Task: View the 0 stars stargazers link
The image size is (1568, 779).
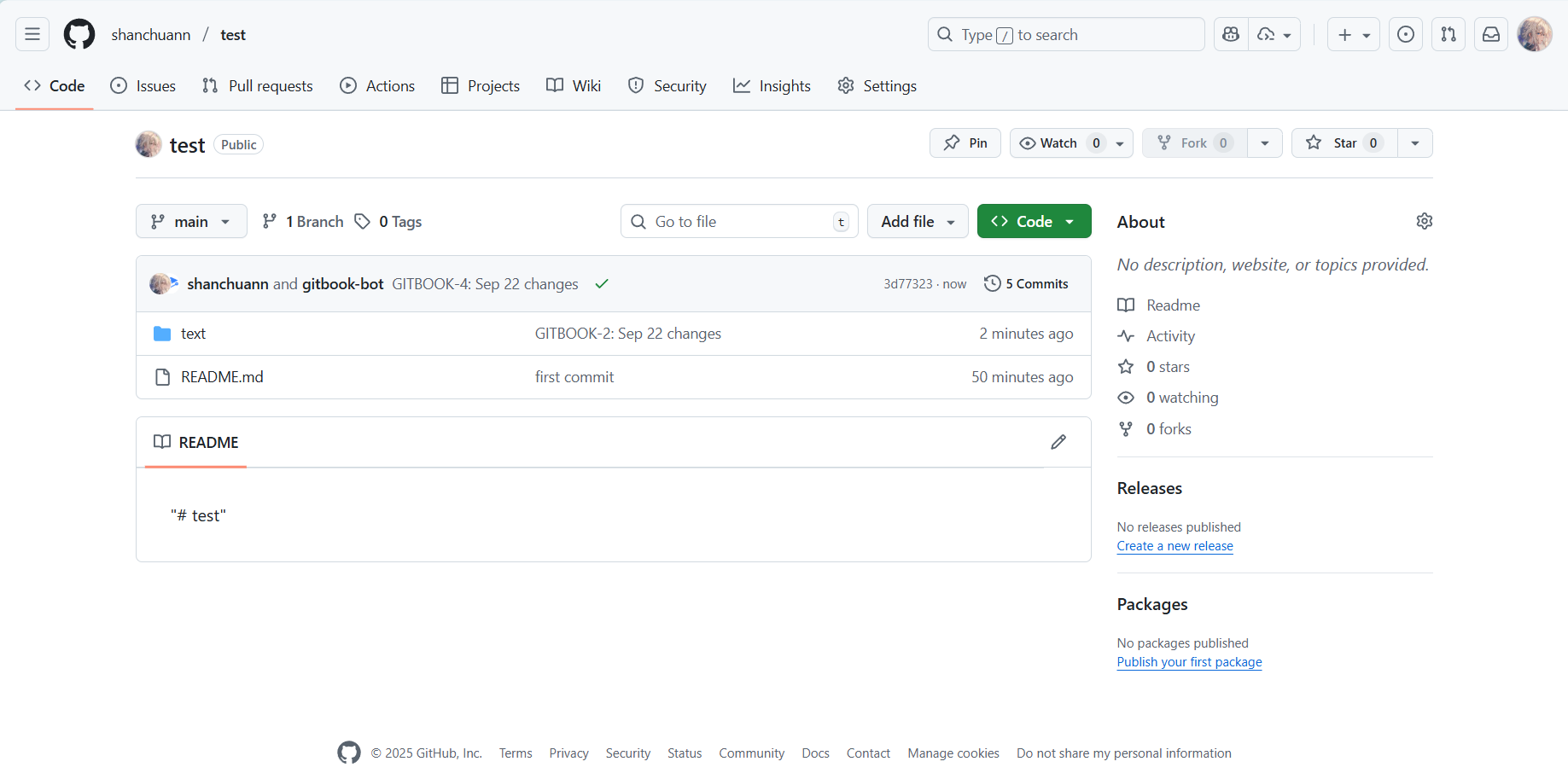Action: click(1153, 367)
